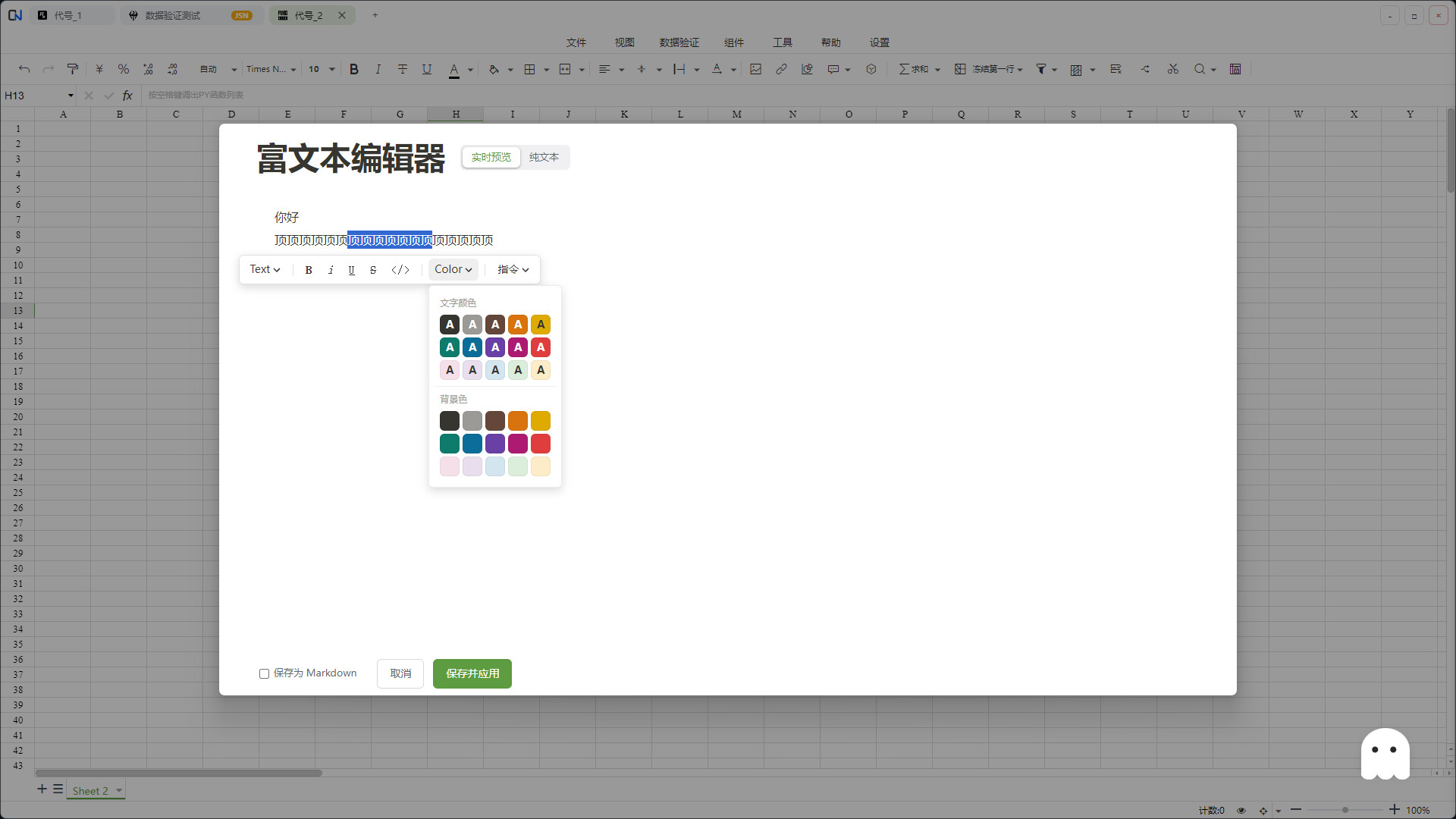This screenshot has height=819, width=1456.
Task: Toggle strikethrough in the rich text toolbar
Action: [373, 270]
